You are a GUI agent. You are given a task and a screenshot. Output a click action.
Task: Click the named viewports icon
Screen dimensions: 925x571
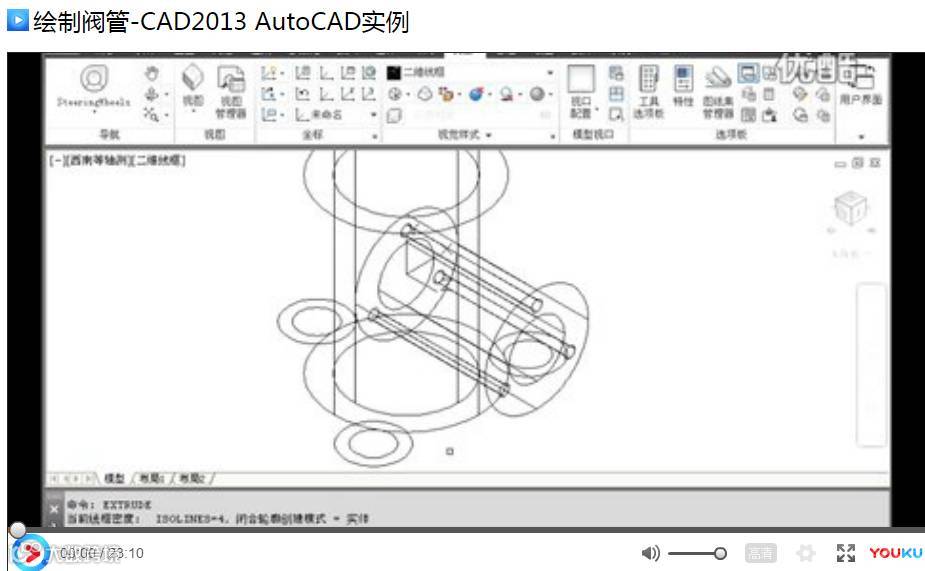tap(616, 73)
